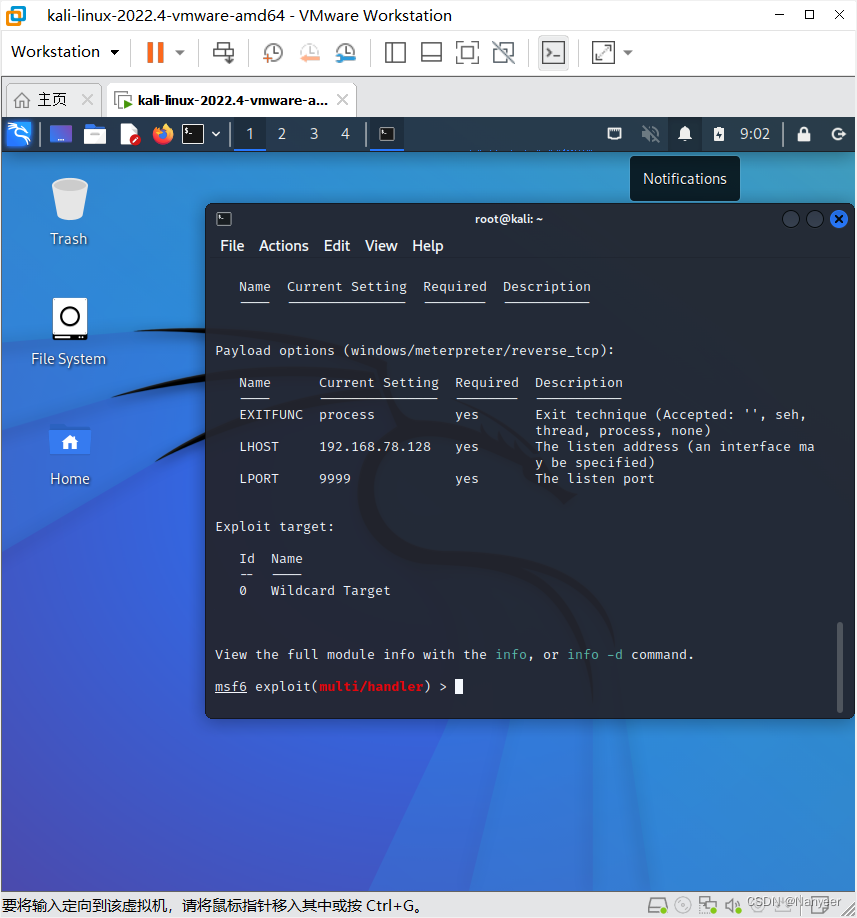Open the terminal File menu
Screen dimensions: 857x918
click(232, 246)
